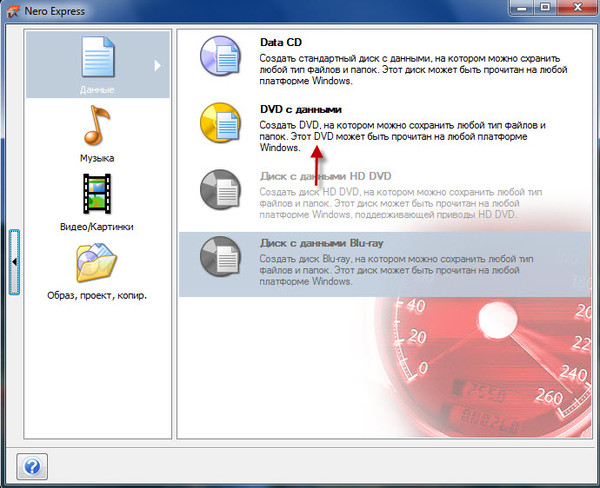Click the Blu-ray description text
The height and width of the screenshot is (488, 600).
(396, 270)
